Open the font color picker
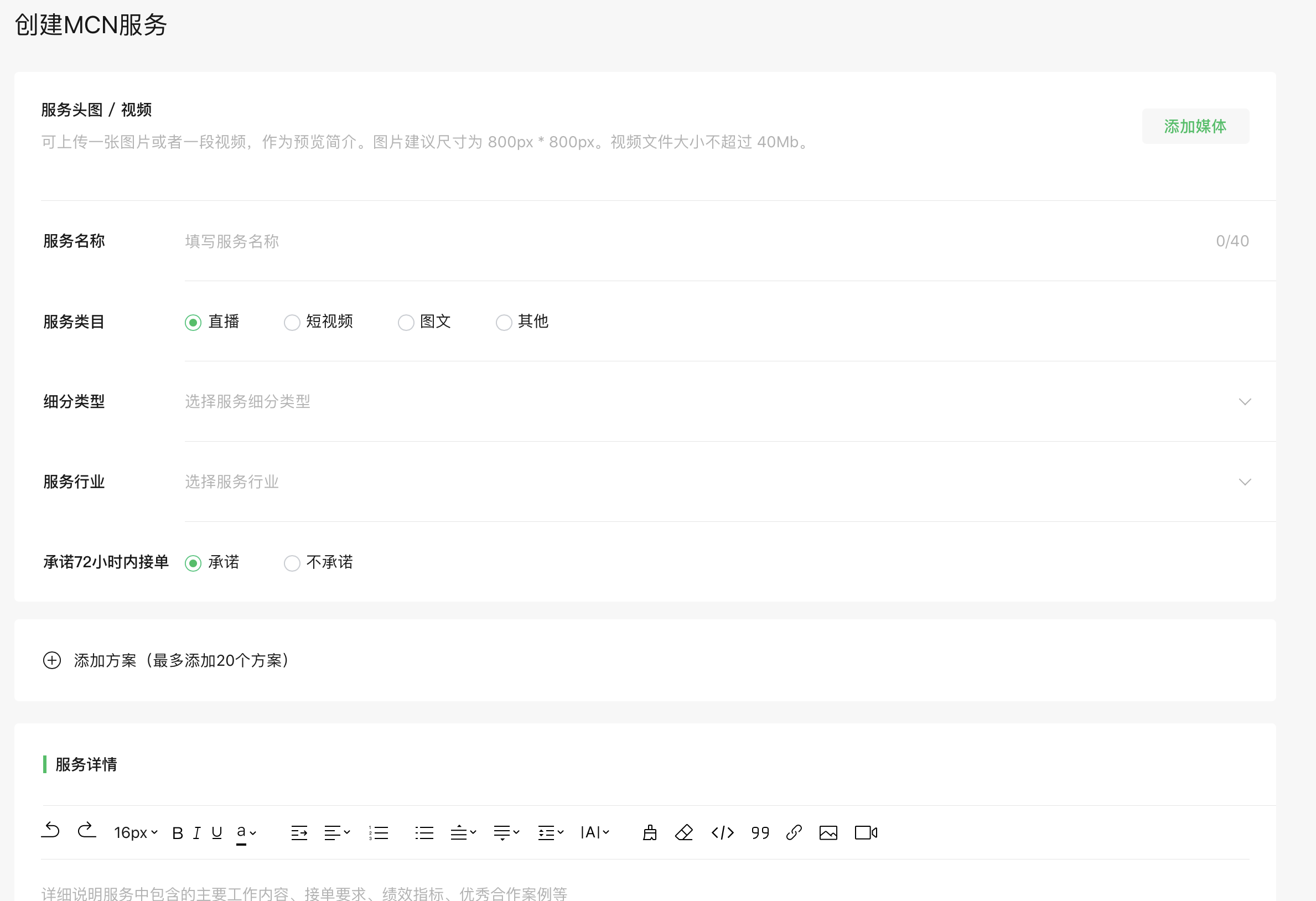This screenshot has width=1316, height=901. 245,832
